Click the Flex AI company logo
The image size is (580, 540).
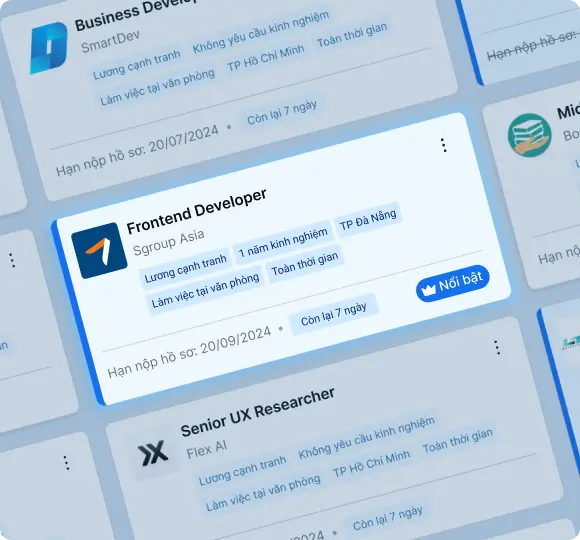pos(153,452)
